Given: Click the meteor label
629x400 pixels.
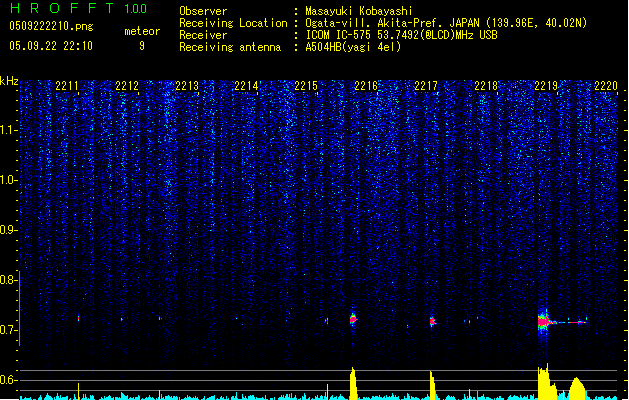Looking at the screenshot, I should pos(142,31).
